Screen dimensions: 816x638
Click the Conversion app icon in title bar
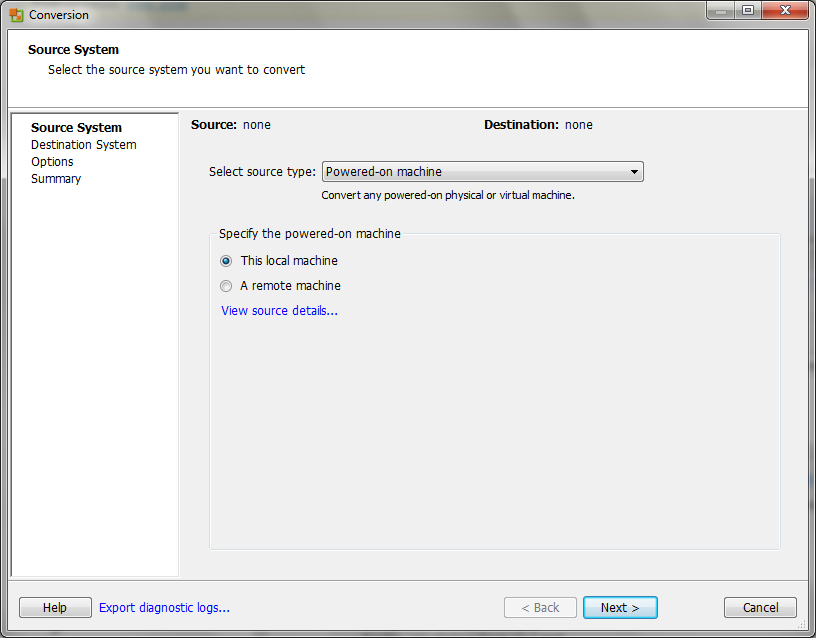(16, 15)
